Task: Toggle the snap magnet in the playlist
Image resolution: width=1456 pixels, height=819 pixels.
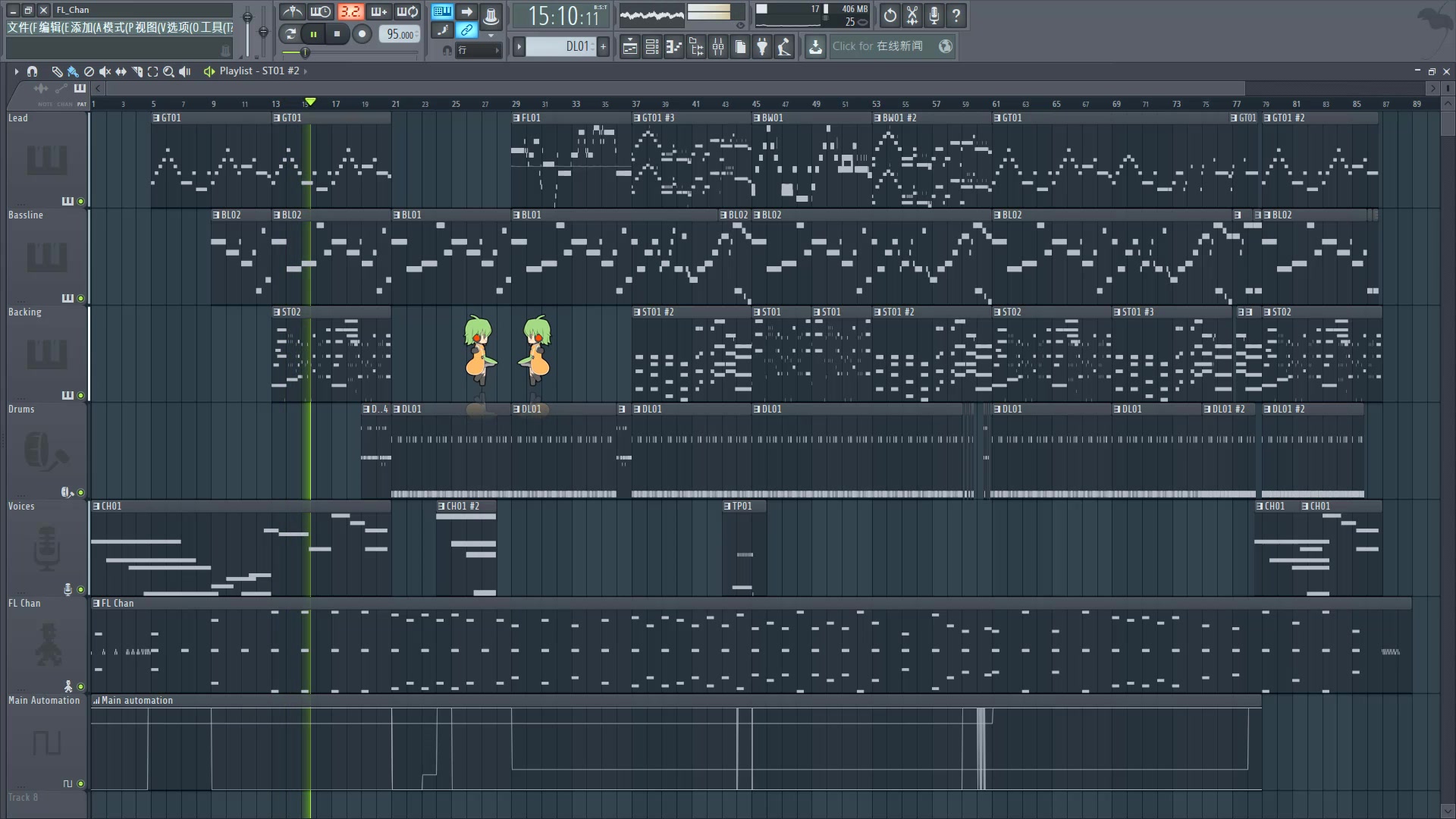Action: pyautogui.click(x=32, y=72)
